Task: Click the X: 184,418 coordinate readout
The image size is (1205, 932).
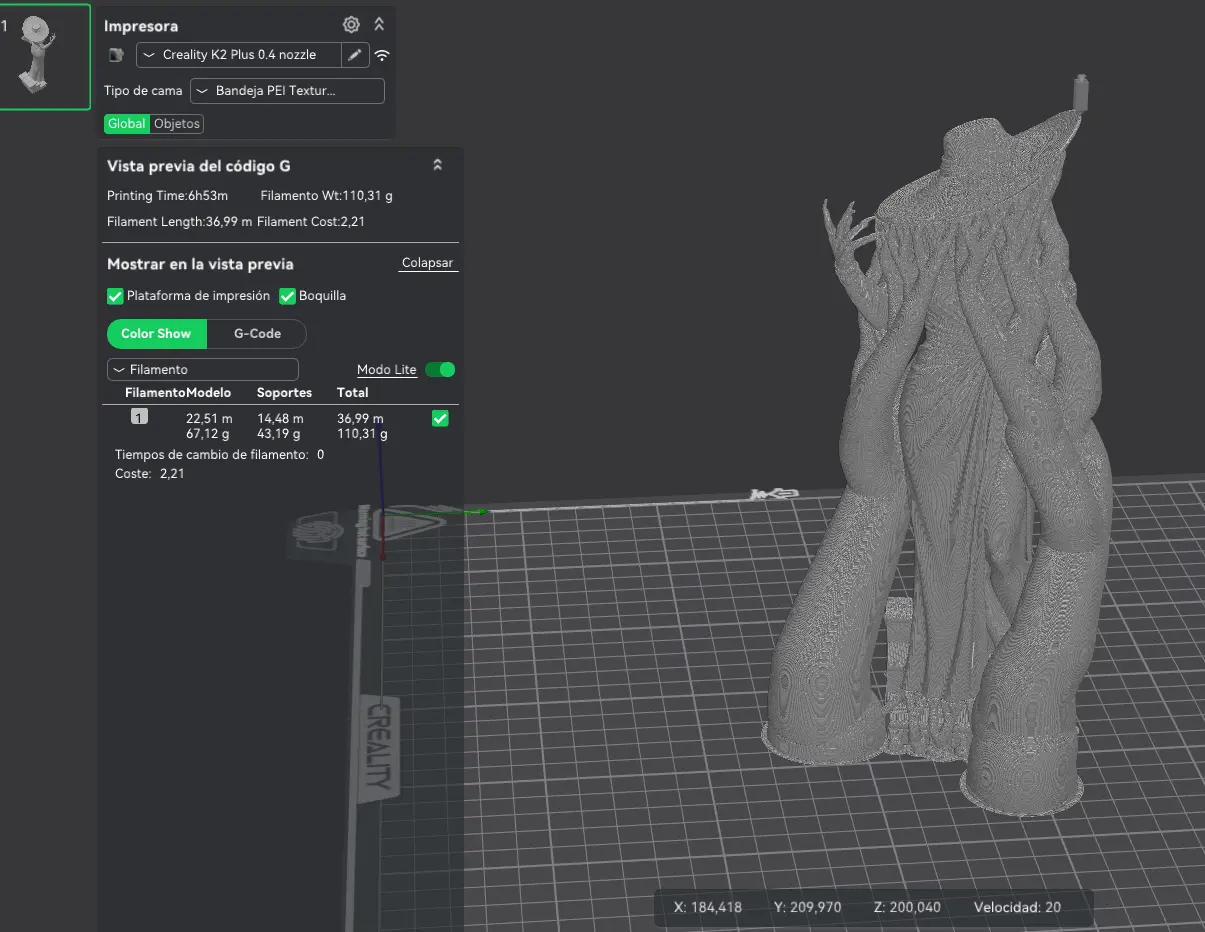Action: pyautogui.click(x=708, y=908)
